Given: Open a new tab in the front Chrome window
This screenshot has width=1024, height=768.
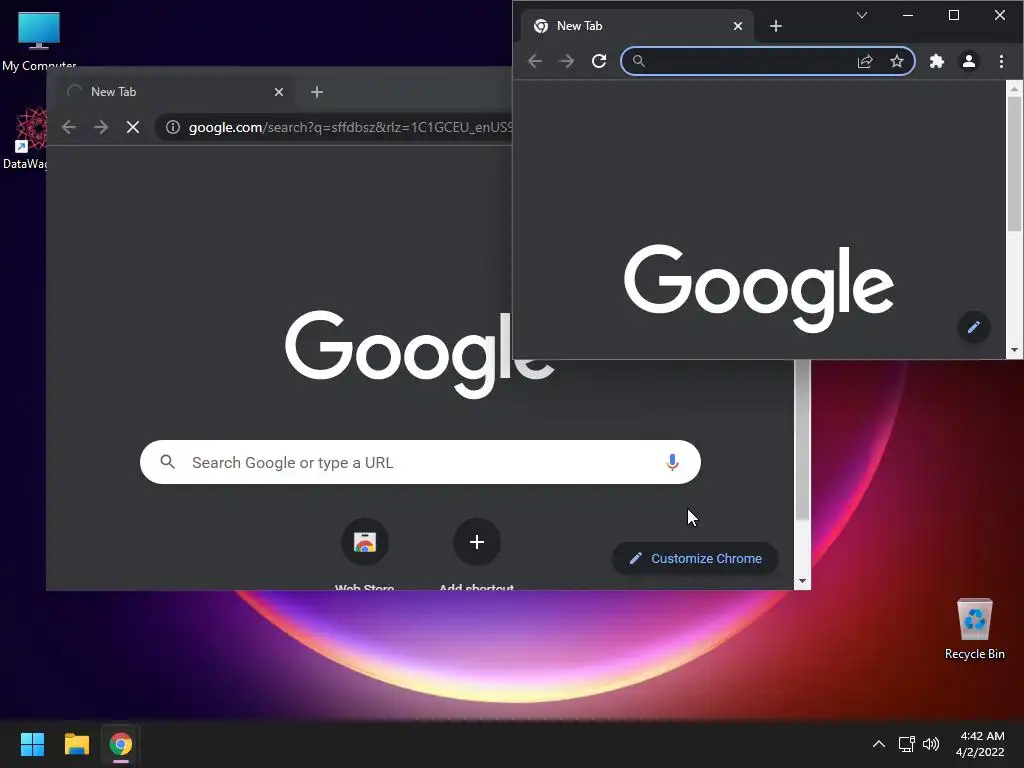Looking at the screenshot, I should pos(775,26).
